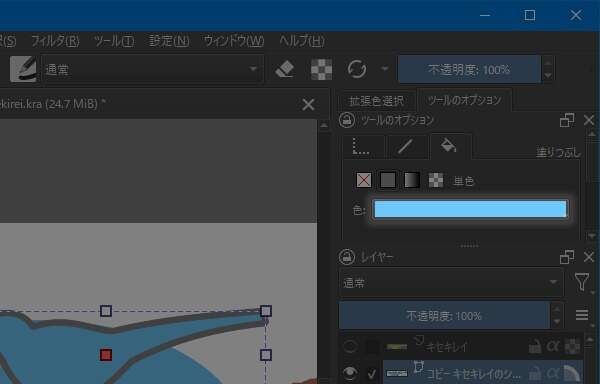Select the コピー キセキレイのシ... layer
This screenshot has width=600, height=384.
tap(473, 373)
